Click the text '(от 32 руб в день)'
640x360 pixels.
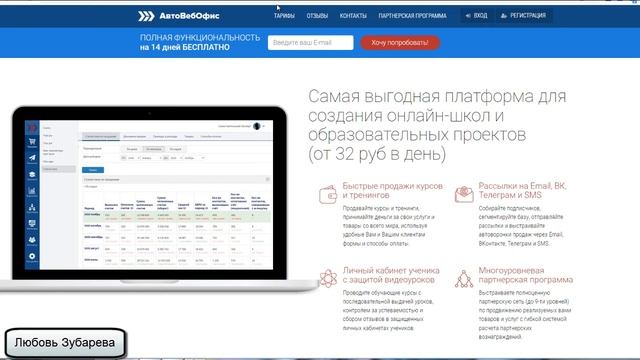(377, 154)
